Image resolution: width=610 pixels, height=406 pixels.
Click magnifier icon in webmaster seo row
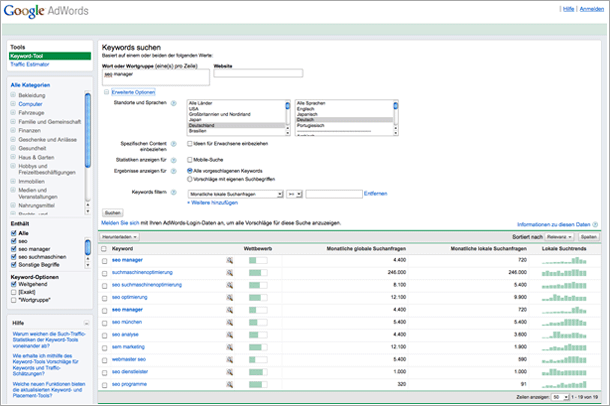[230, 360]
